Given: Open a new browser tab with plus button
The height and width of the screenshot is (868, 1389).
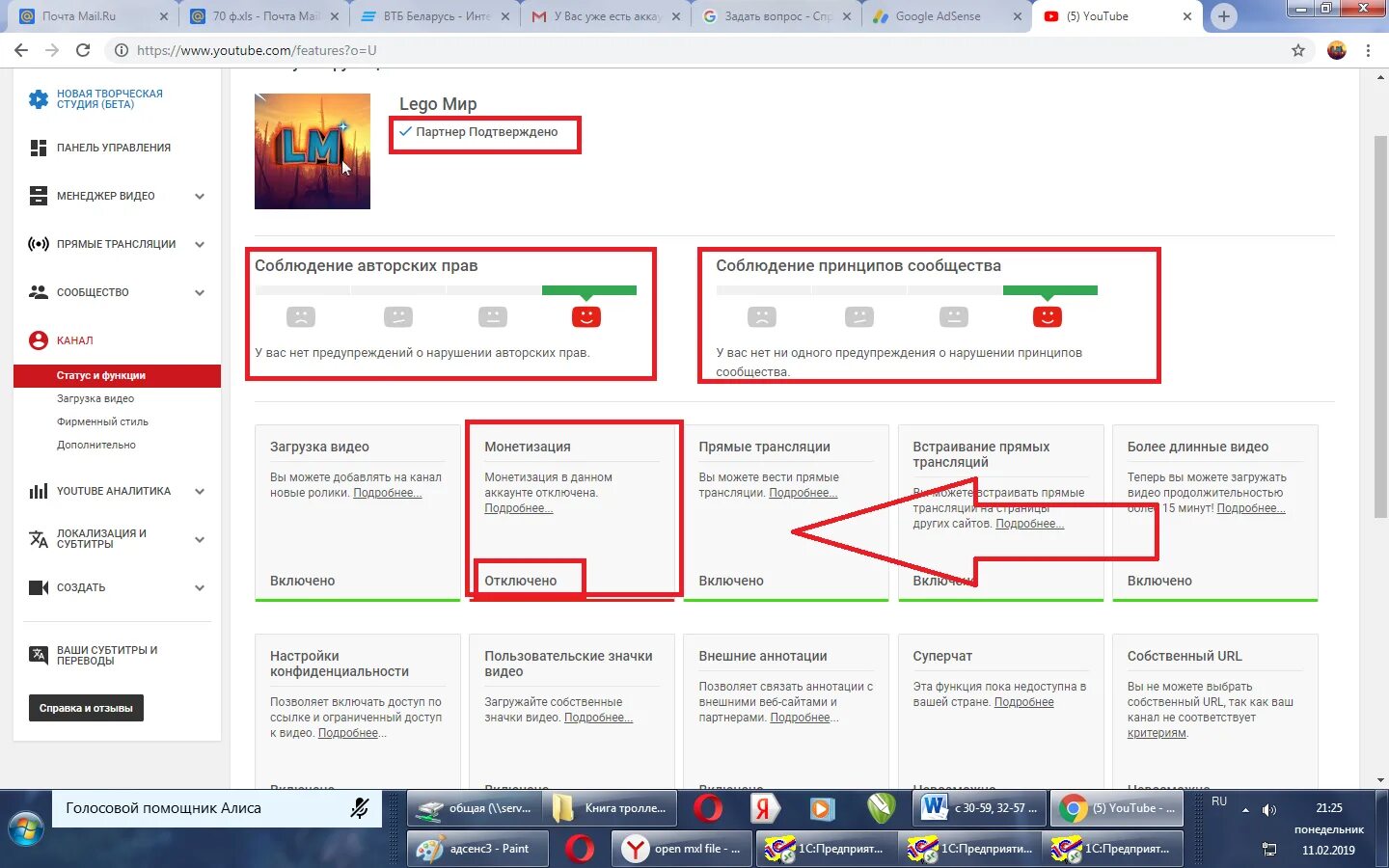Looking at the screenshot, I should [1223, 16].
